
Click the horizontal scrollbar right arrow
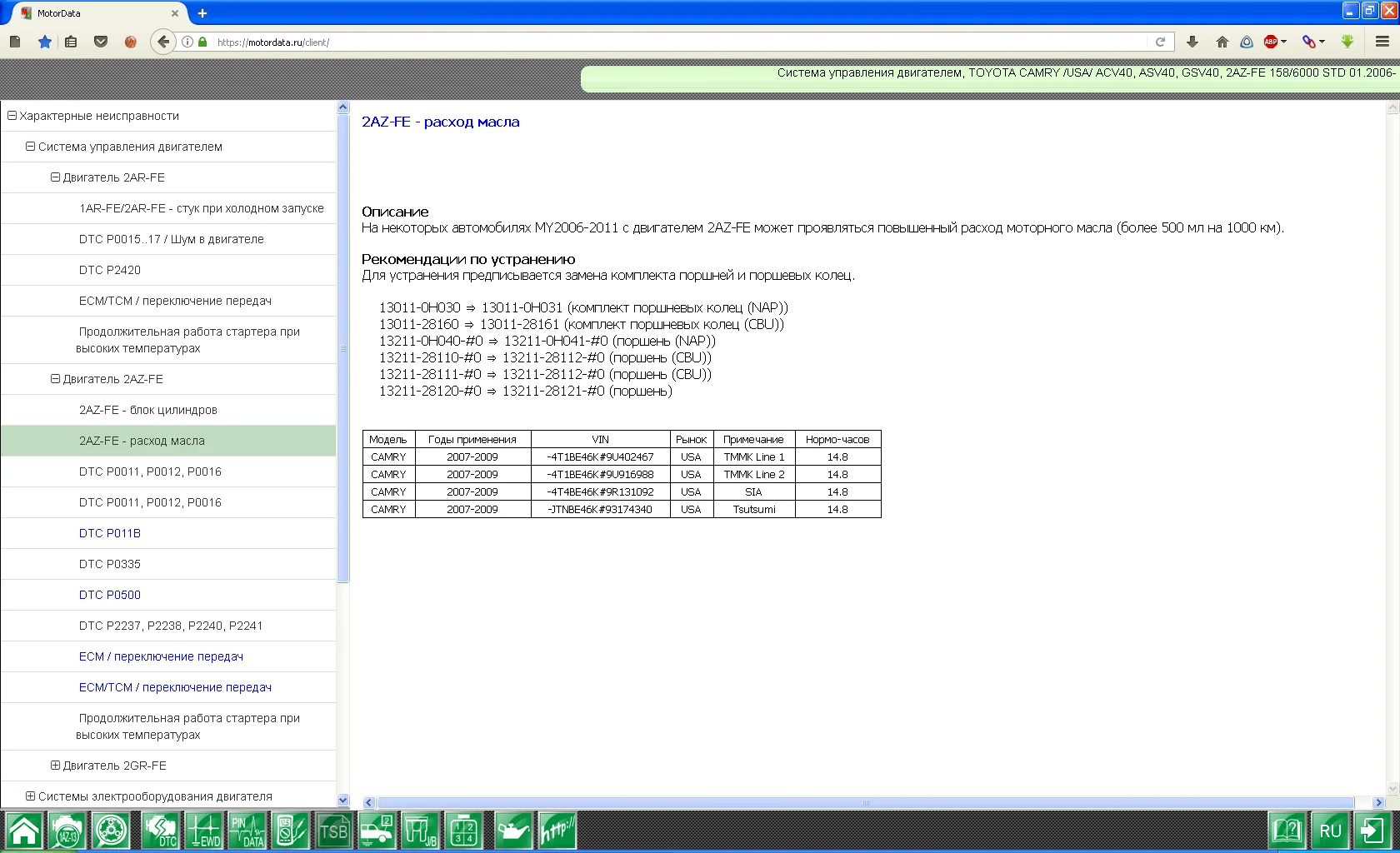click(1378, 803)
